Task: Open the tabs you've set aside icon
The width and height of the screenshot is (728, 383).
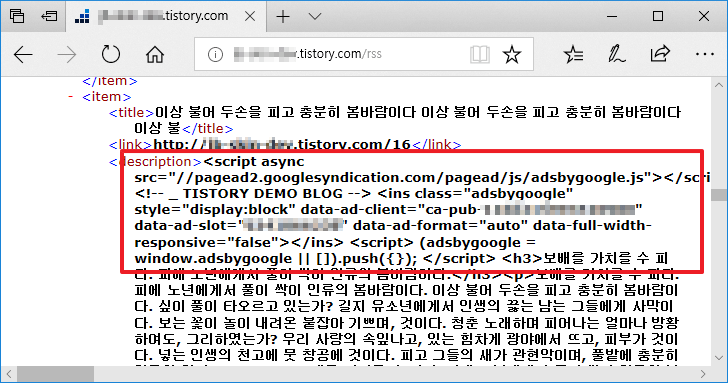Action: point(17,16)
